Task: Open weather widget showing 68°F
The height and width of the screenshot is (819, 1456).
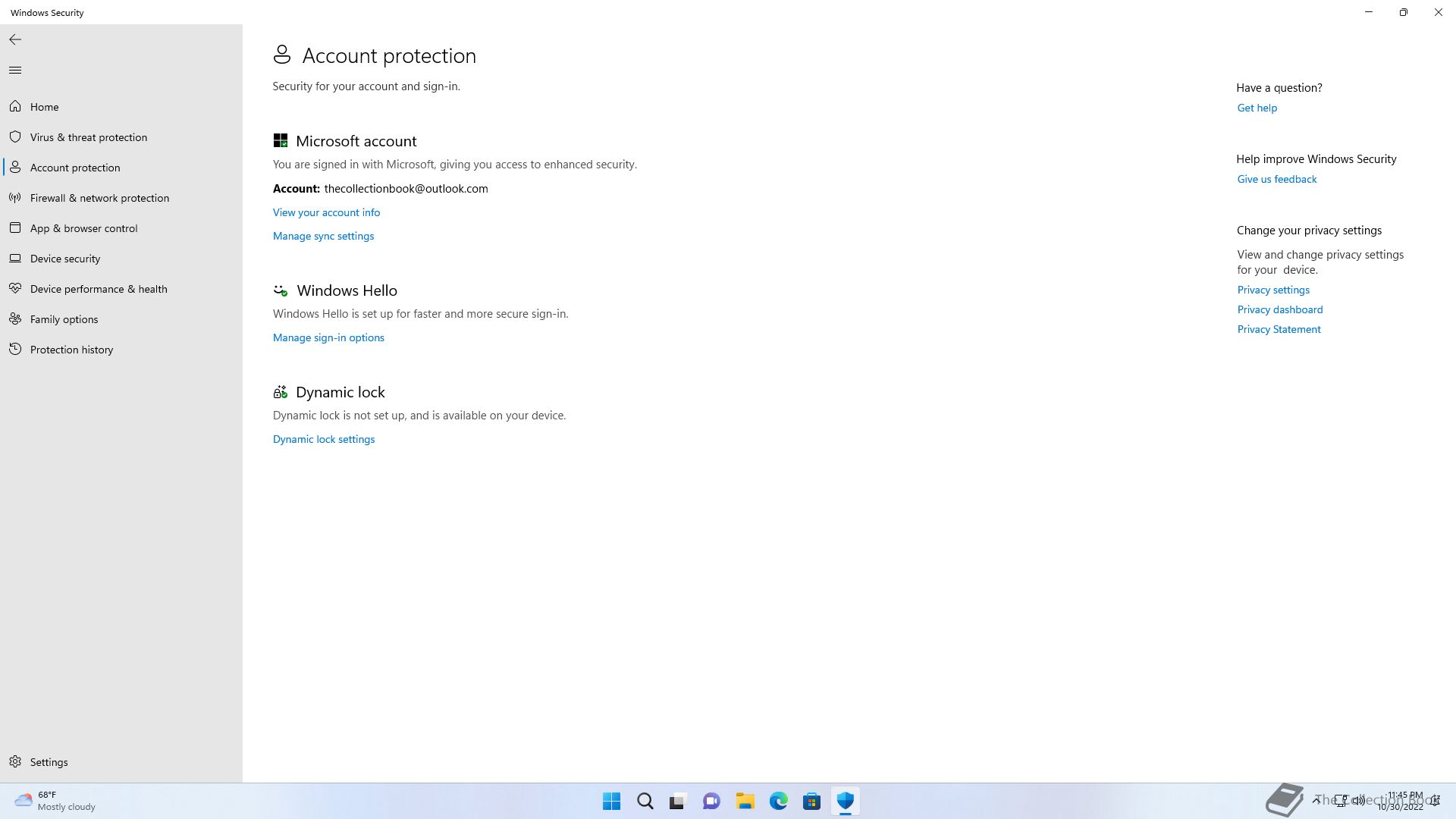Action: click(x=55, y=802)
